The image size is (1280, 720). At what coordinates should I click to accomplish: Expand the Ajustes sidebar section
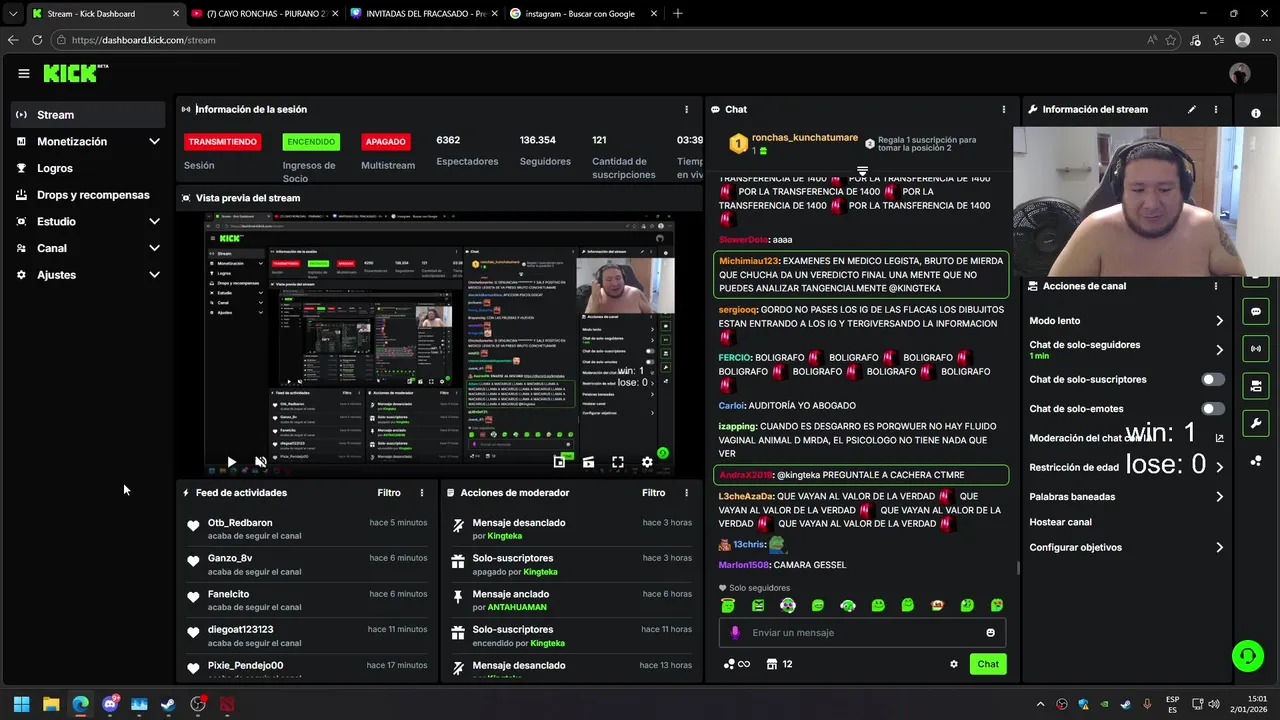tap(89, 275)
